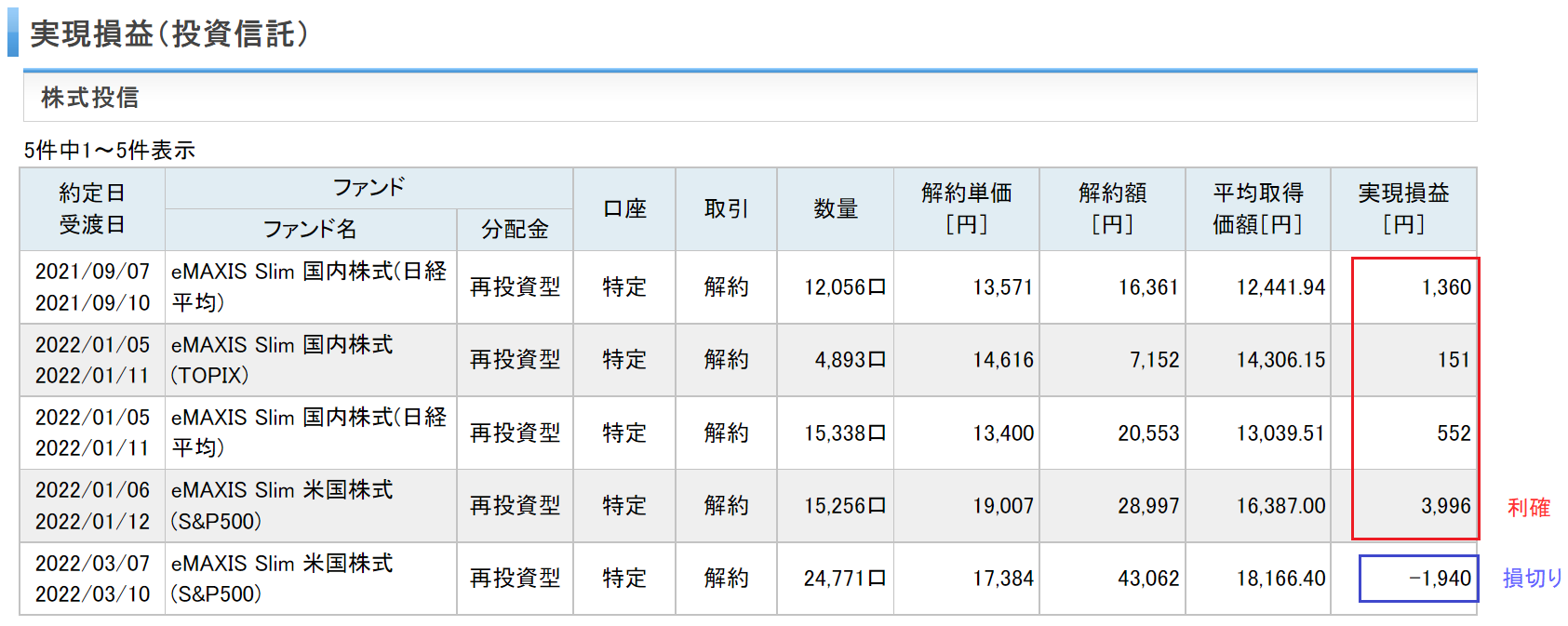The height and width of the screenshot is (626, 1568).
Task: Click the average cost 14,306.15
Action: pyautogui.click(x=1280, y=360)
